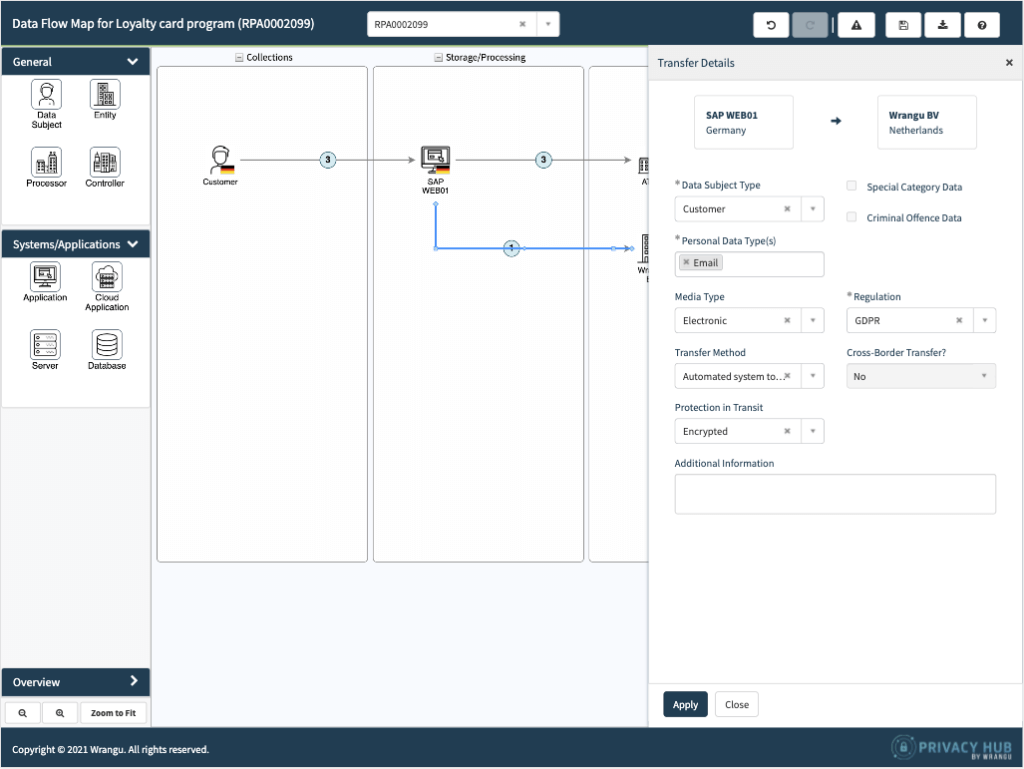Collapse the Storage/Processing column toggle
This screenshot has width=1024, height=769.
click(x=438, y=57)
